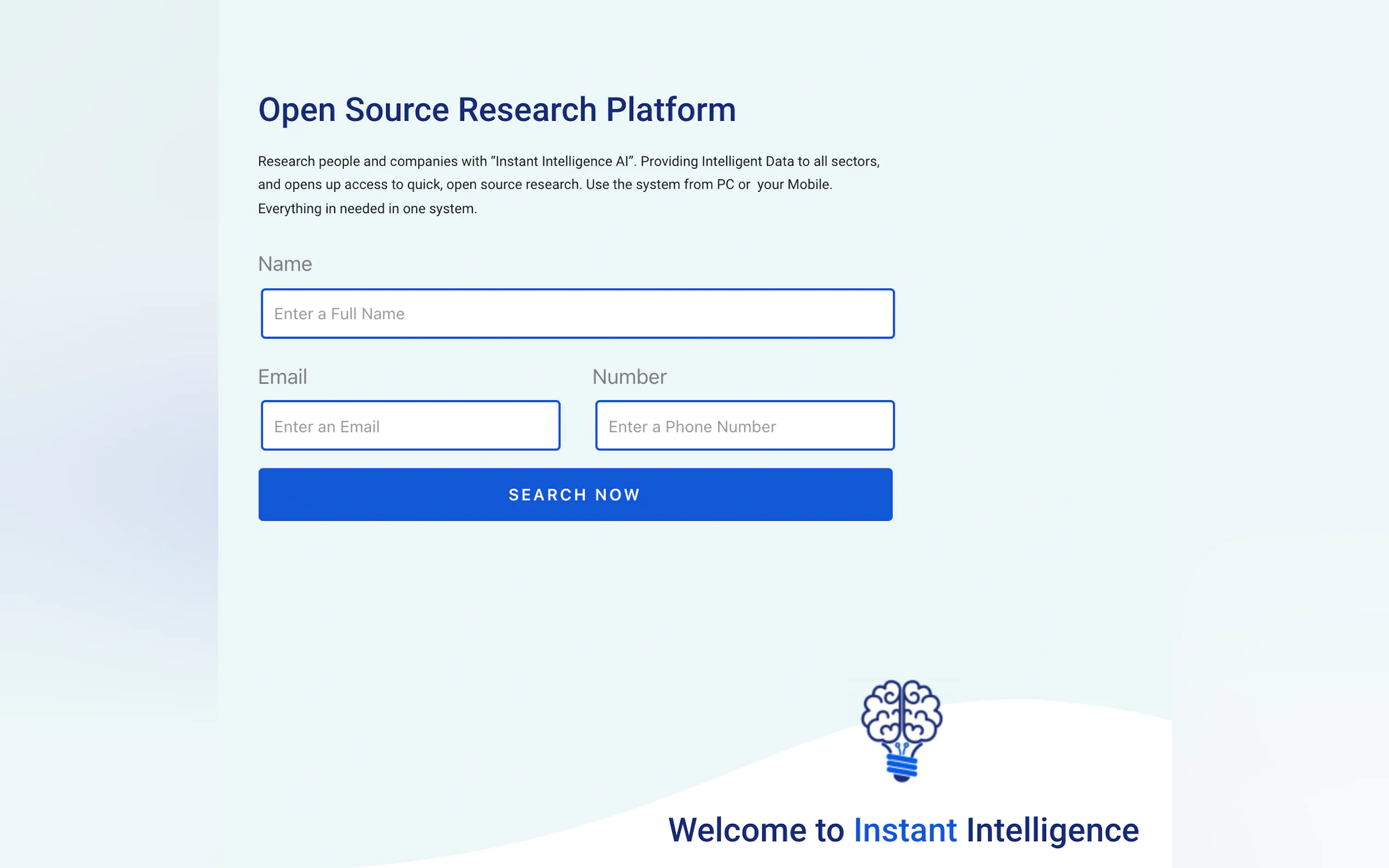Image resolution: width=1389 pixels, height=868 pixels.
Task: Click the quoted "Instant Intelligence AI" phrase in description
Action: [562, 161]
